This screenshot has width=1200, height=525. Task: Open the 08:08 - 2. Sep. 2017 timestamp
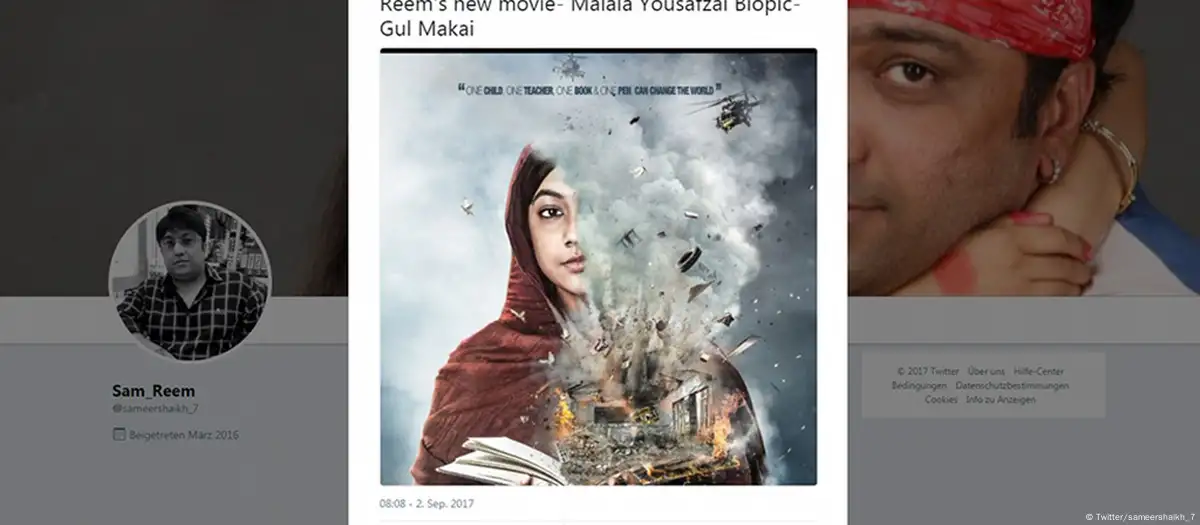coord(428,503)
